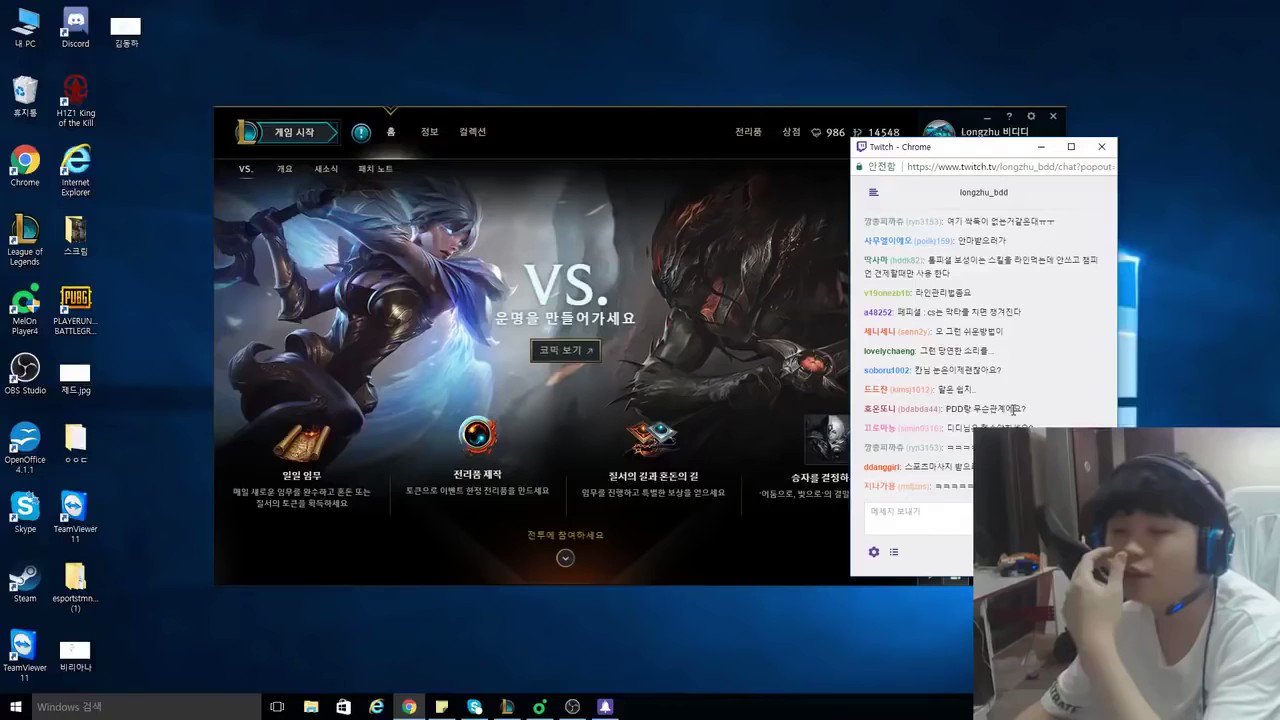This screenshot has width=1280, height=720.
Task: Click the Windows 검색 search box
Action: coord(146,707)
